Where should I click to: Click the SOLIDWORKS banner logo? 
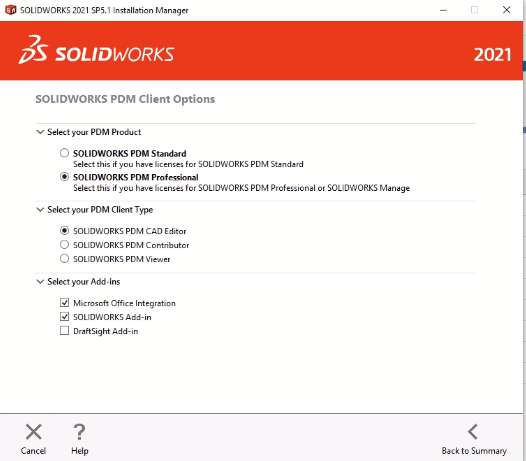(96, 50)
